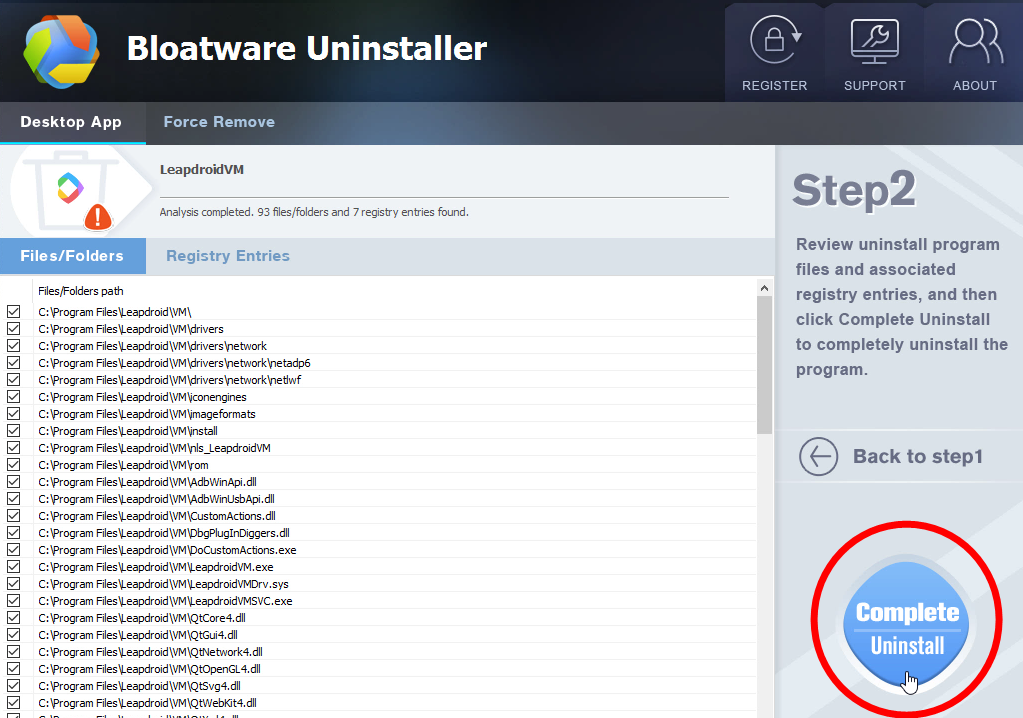The image size is (1023, 718).
Task: Uncheck the VM\drivers folder checkbox
Action: (x=14, y=329)
